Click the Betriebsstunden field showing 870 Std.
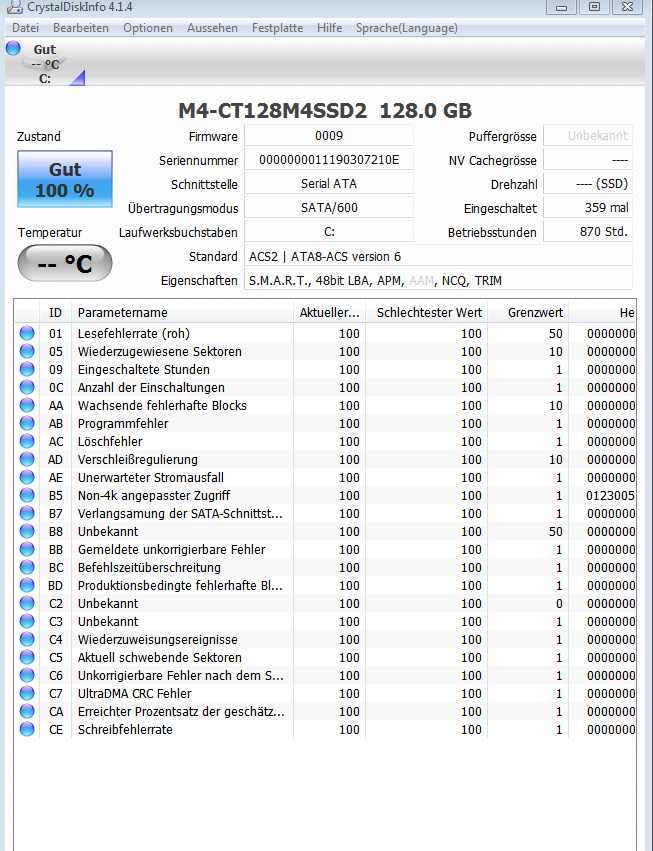The height and width of the screenshot is (851, 653). 588,232
